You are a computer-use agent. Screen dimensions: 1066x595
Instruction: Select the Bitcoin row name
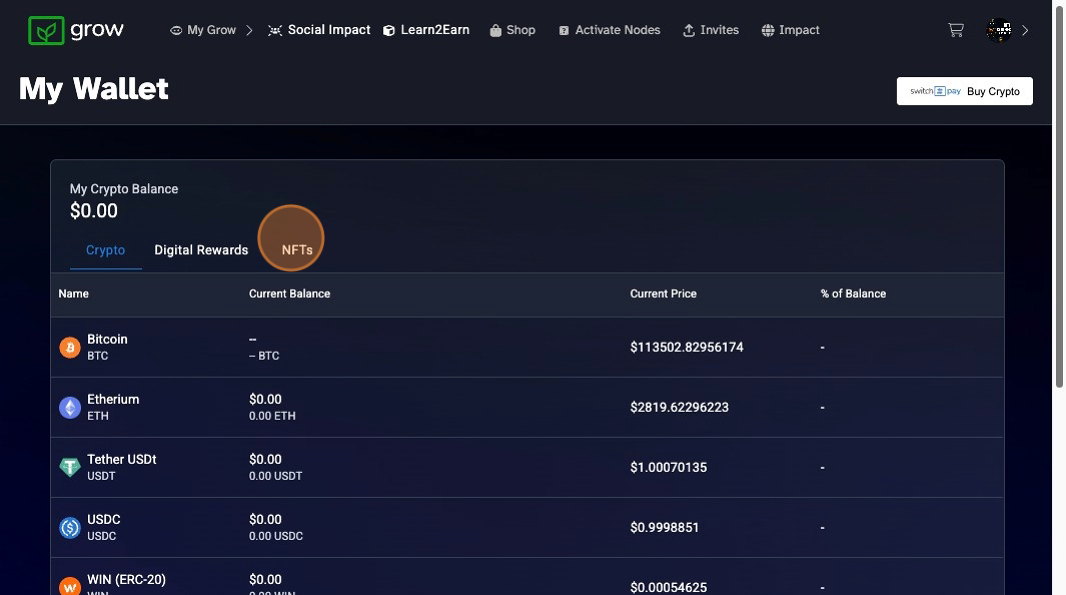pos(107,339)
